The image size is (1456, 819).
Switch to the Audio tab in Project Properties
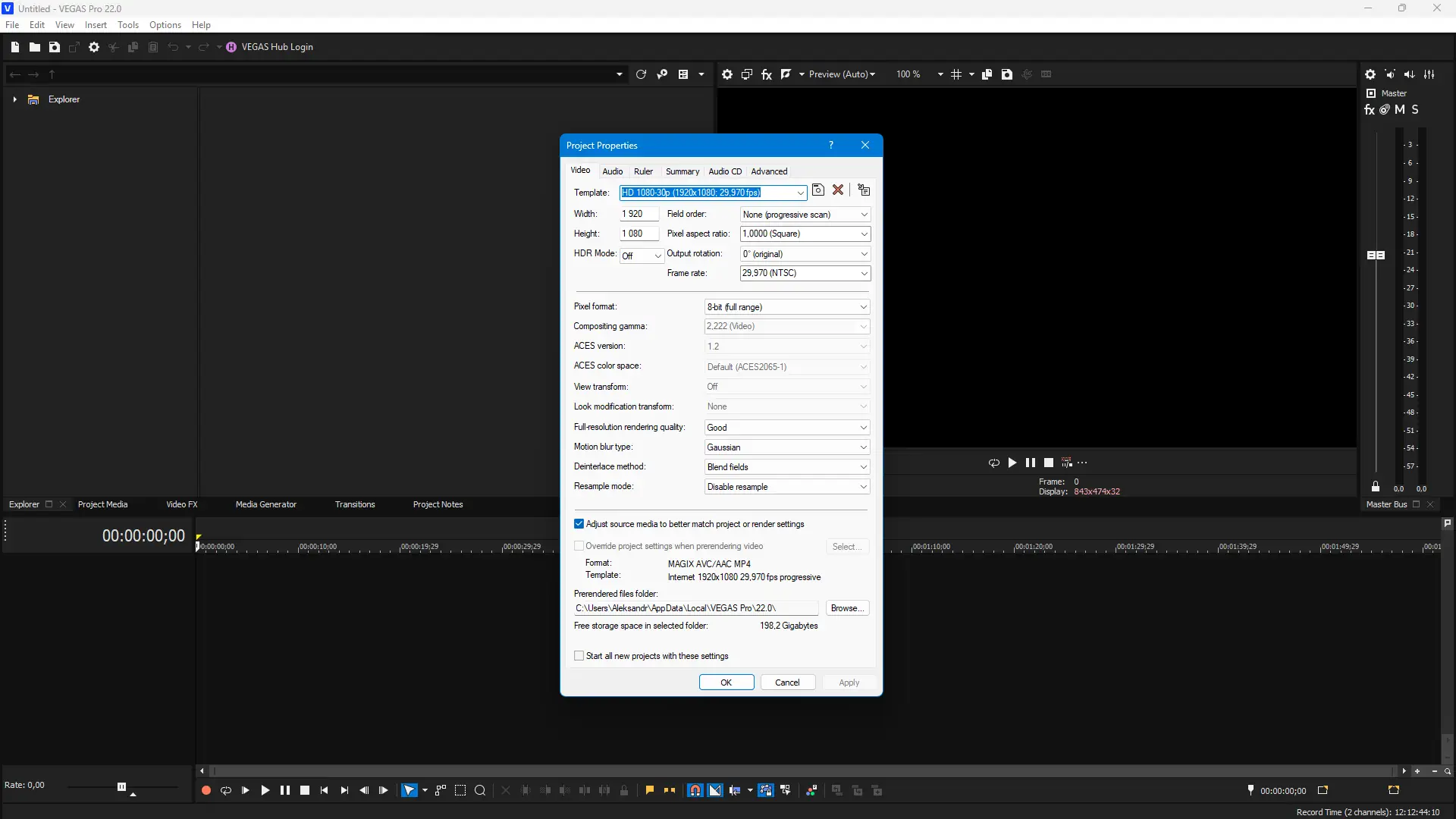point(612,171)
